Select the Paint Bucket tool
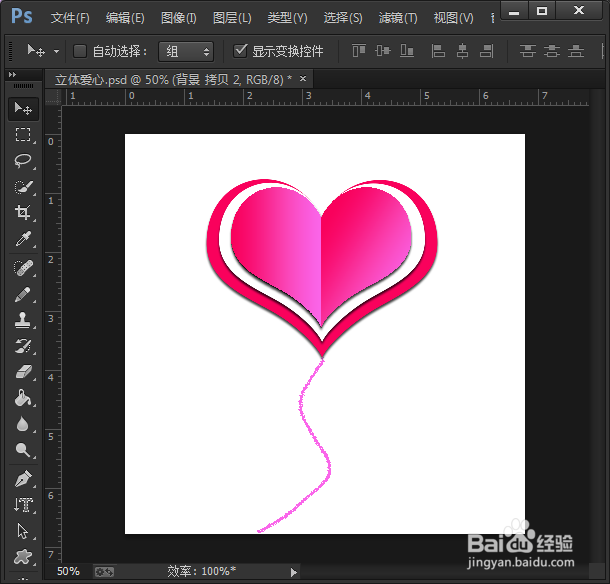The image size is (610, 584). click(23, 398)
